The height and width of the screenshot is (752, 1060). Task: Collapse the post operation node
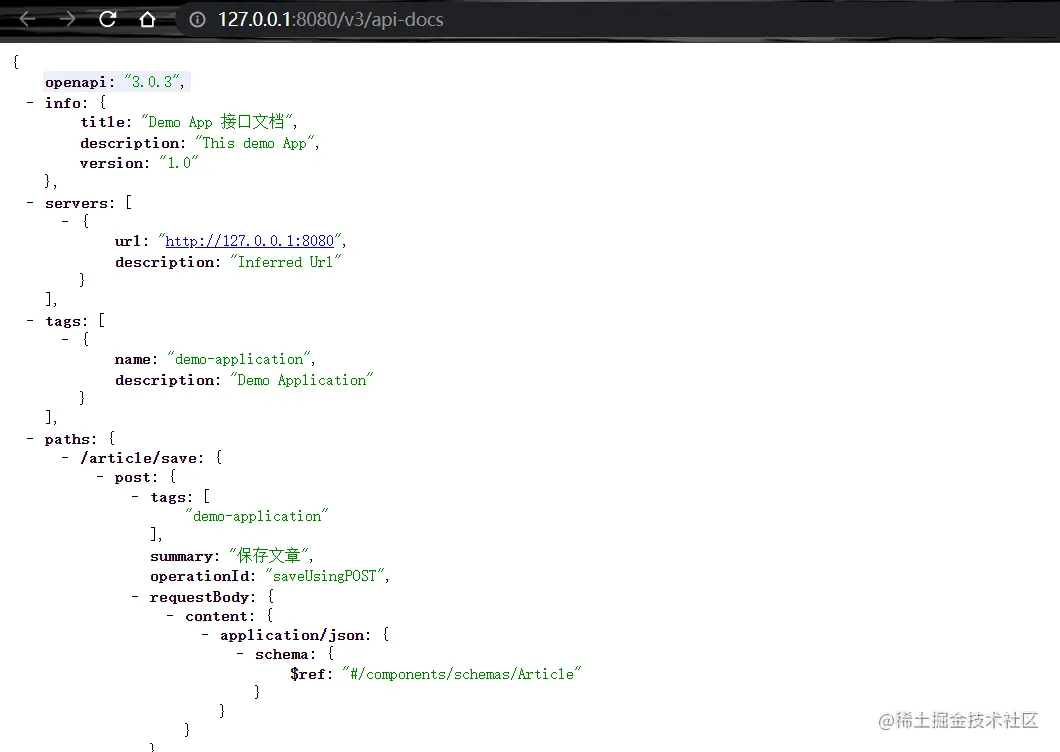click(x=100, y=477)
